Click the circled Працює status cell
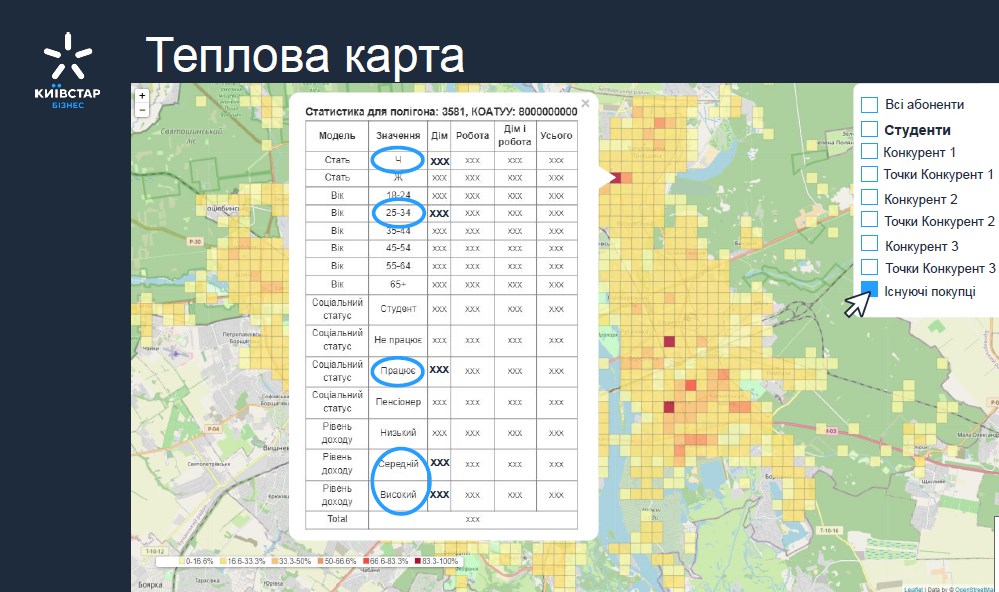The image size is (999, 592). (398, 370)
